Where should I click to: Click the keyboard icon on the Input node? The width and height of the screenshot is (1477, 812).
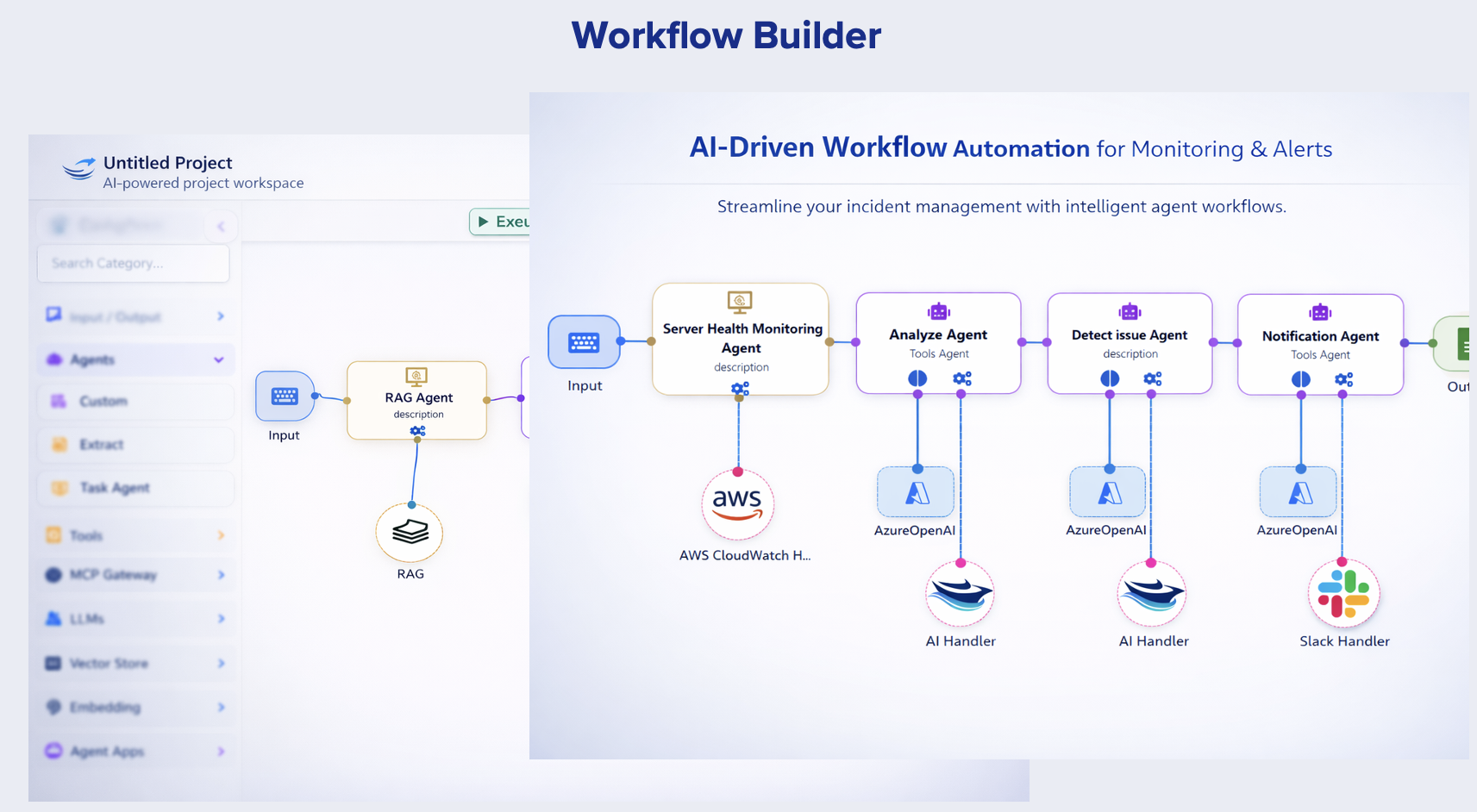[585, 342]
